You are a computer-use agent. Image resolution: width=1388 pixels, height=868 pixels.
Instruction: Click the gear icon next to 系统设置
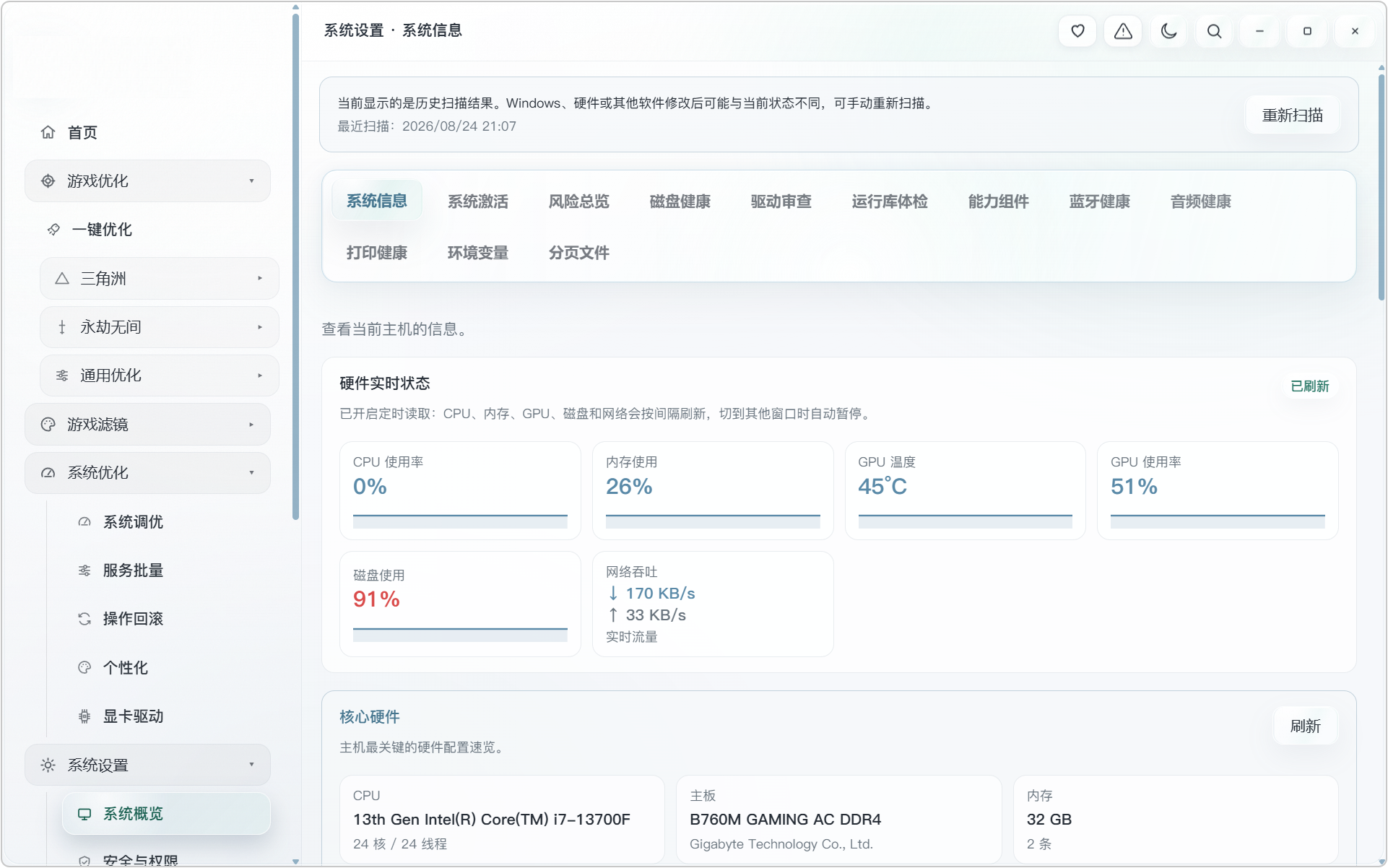click(x=48, y=765)
